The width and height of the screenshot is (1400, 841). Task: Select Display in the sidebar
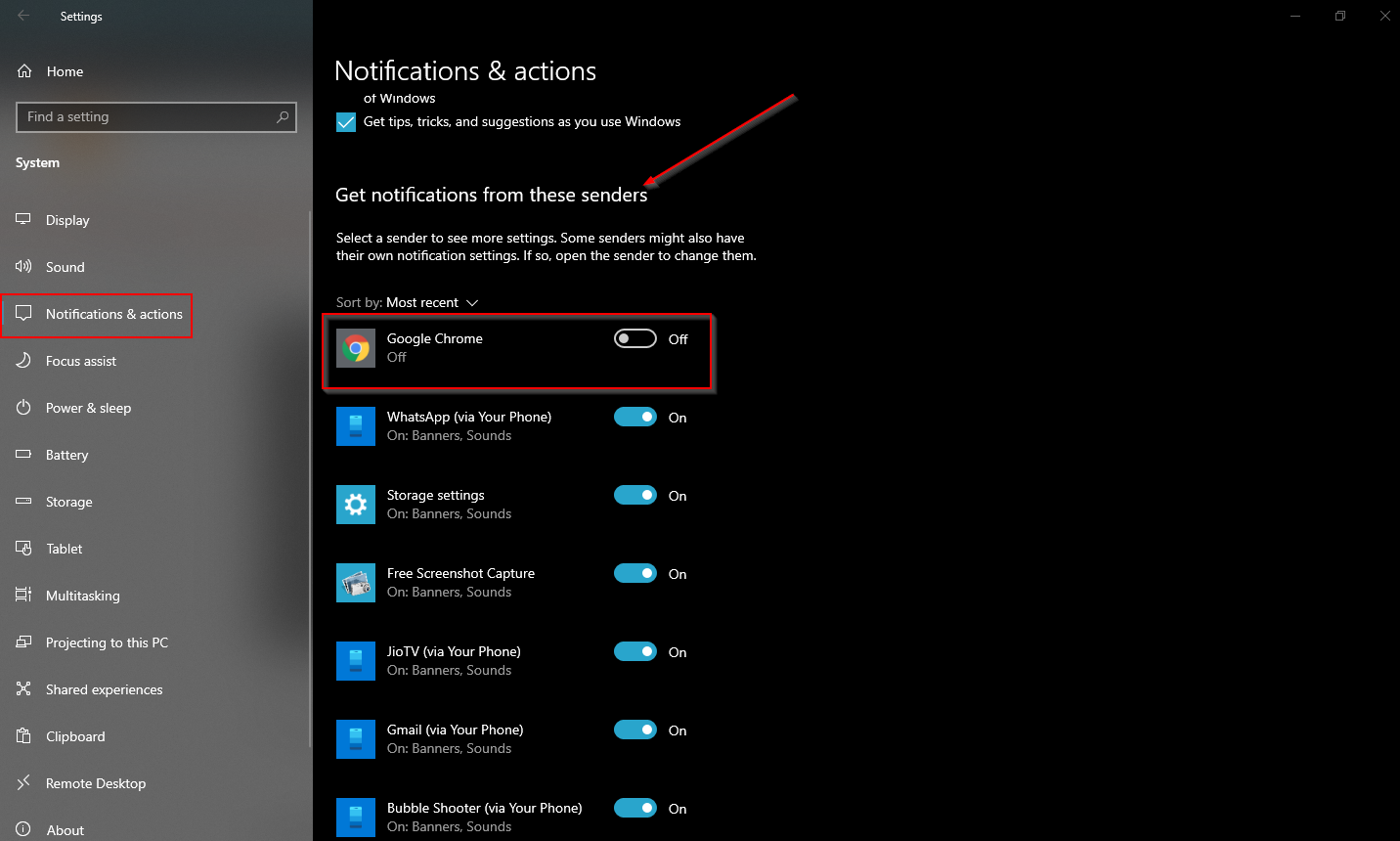pos(154,220)
